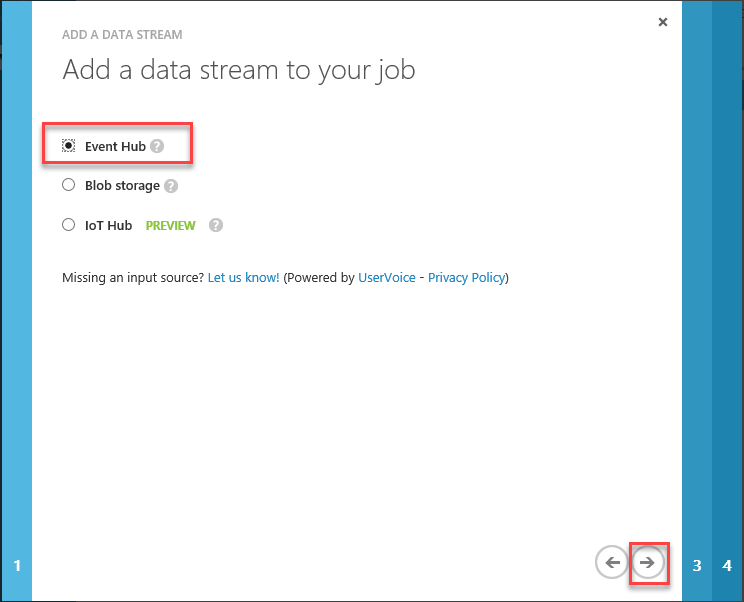
Task: Choose the IoT Hub radio option
Action: coord(68,225)
